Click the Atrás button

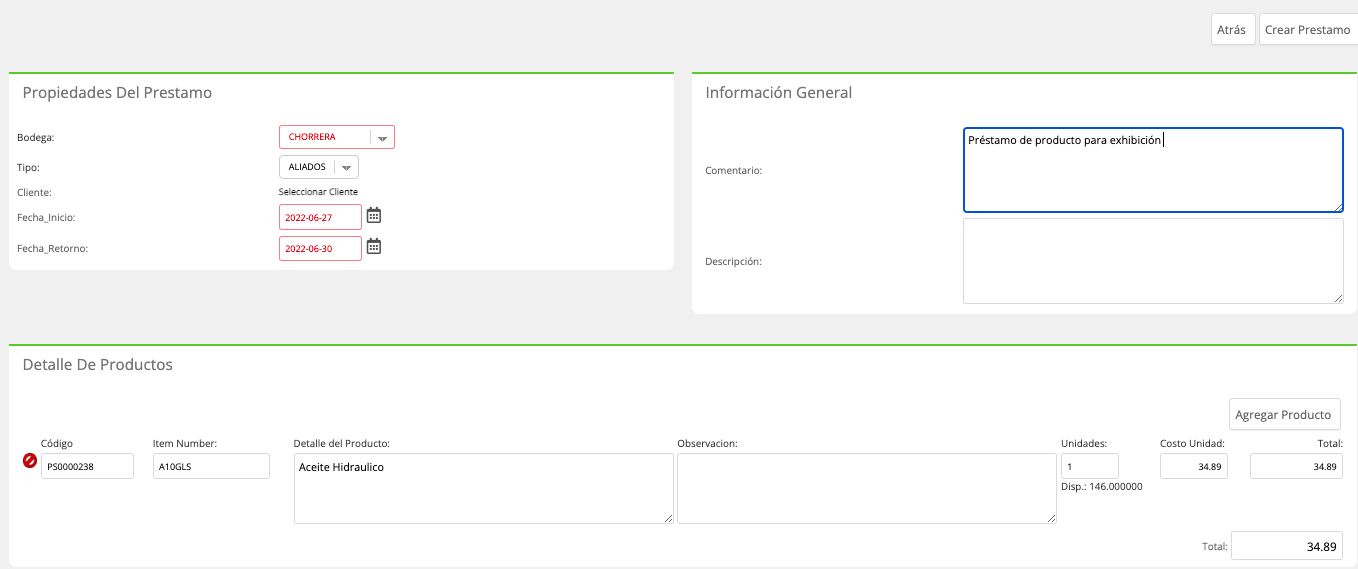1232,30
